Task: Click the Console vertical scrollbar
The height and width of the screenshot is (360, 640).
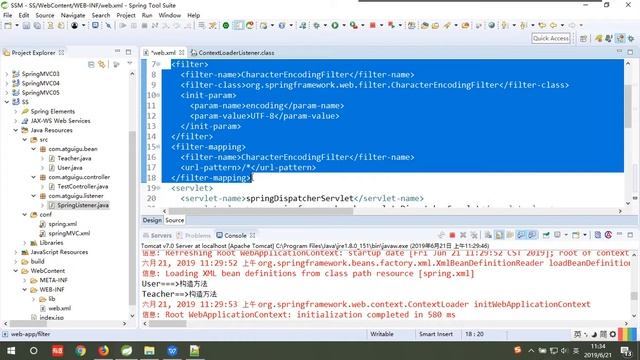Action: [x=634, y=296]
